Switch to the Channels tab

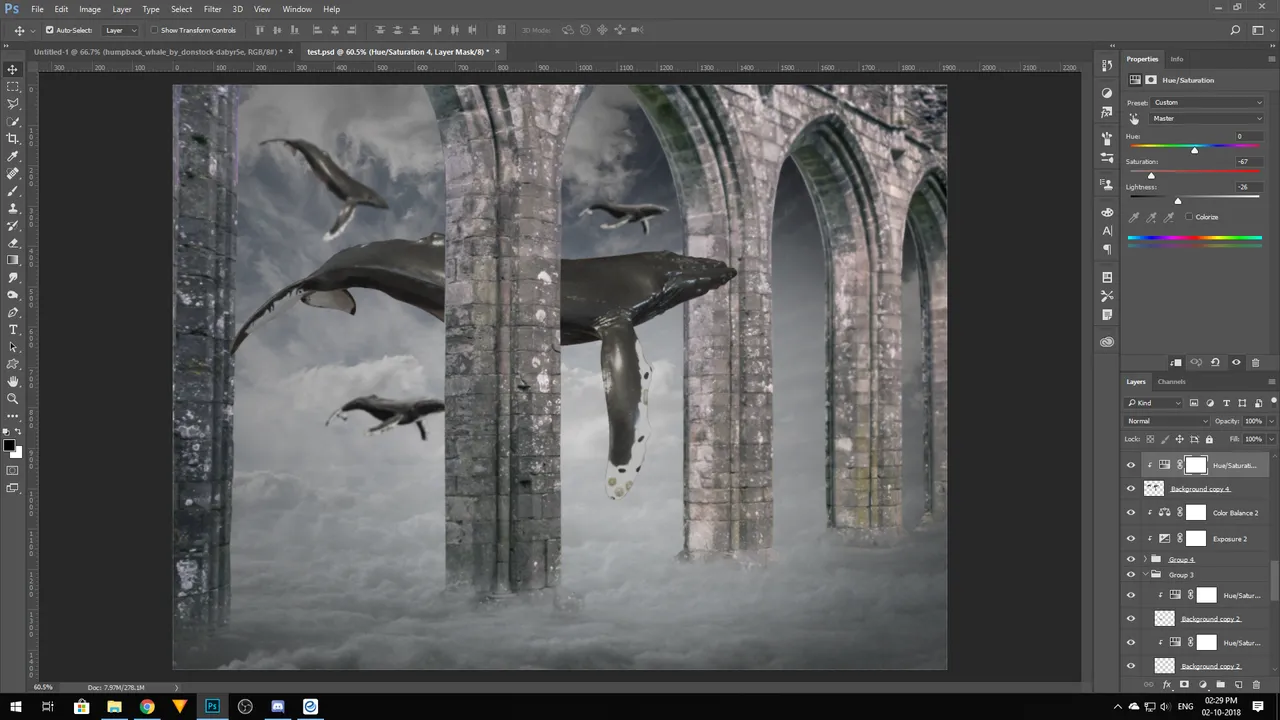point(1171,382)
